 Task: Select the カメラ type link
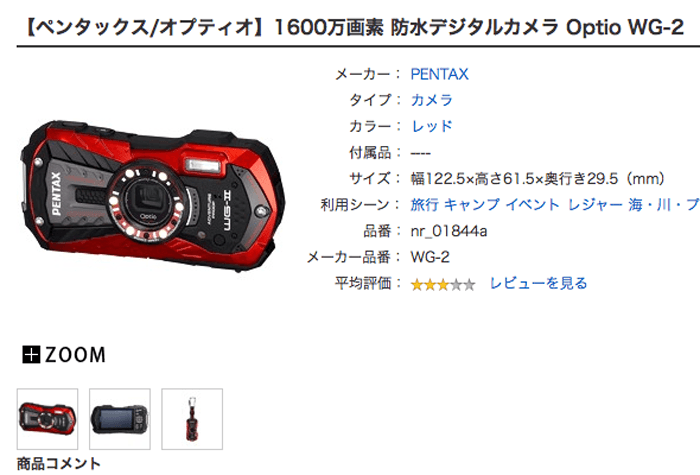coord(432,100)
